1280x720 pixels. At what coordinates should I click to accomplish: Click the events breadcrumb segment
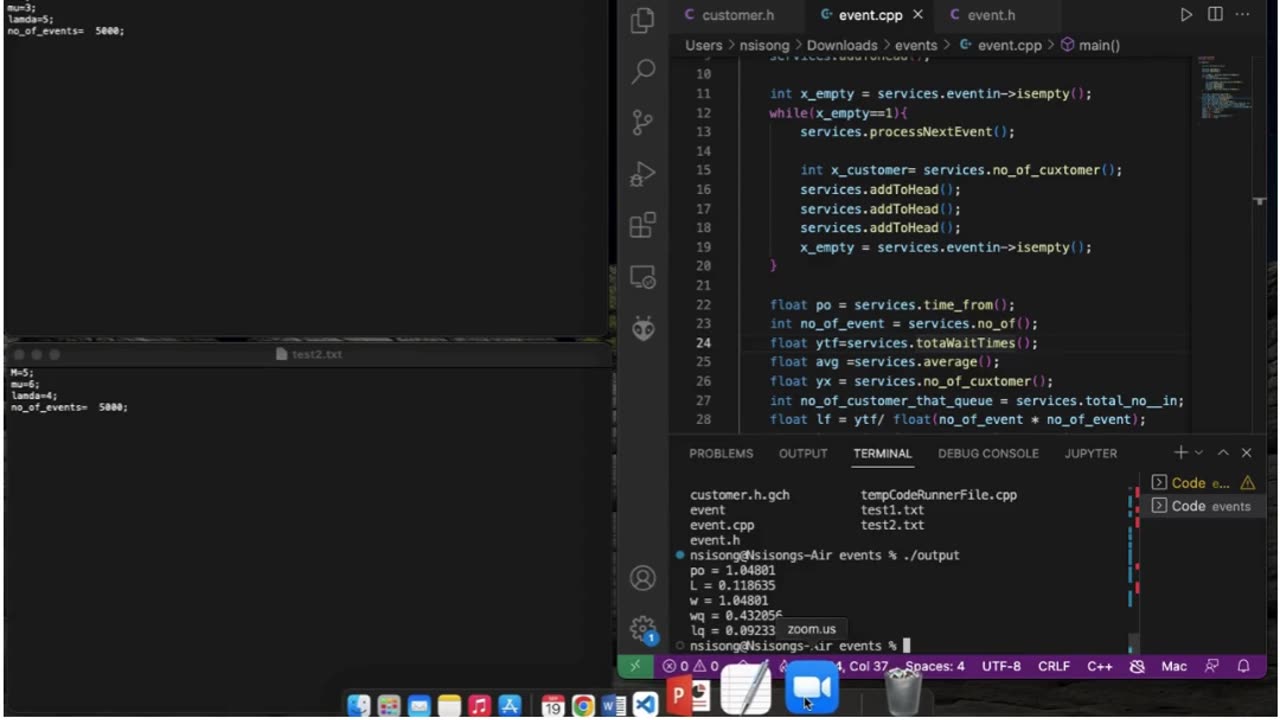click(x=916, y=45)
